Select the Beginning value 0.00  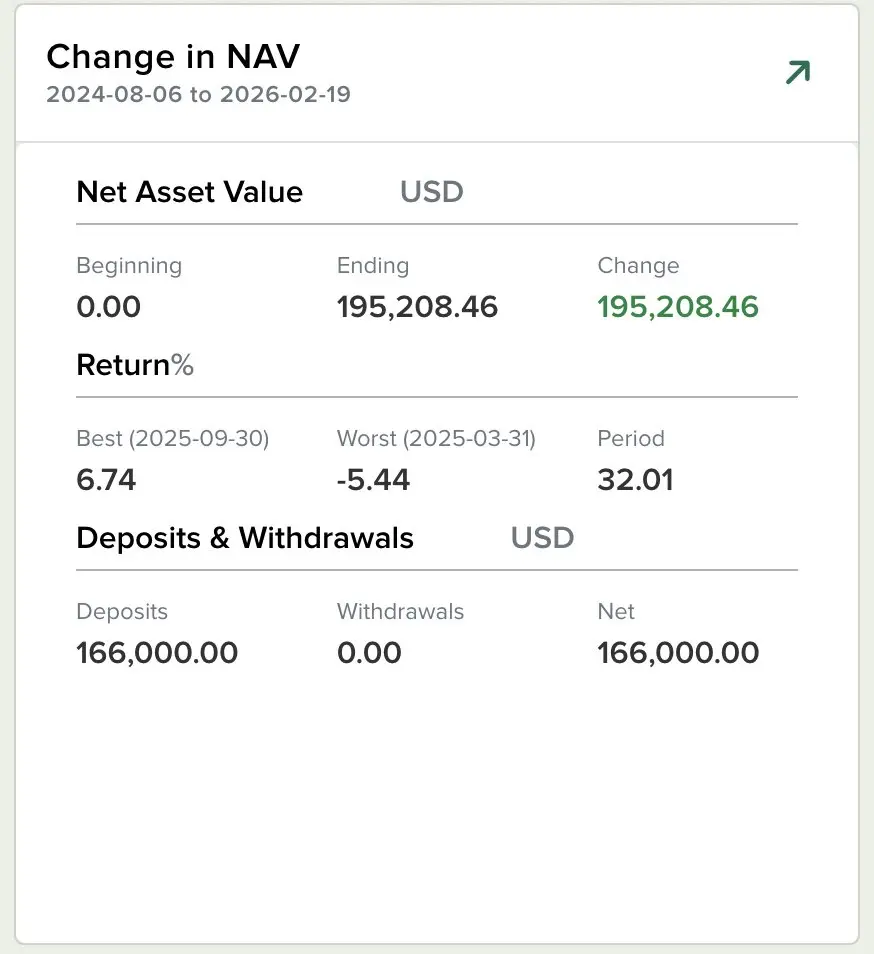(x=108, y=307)
